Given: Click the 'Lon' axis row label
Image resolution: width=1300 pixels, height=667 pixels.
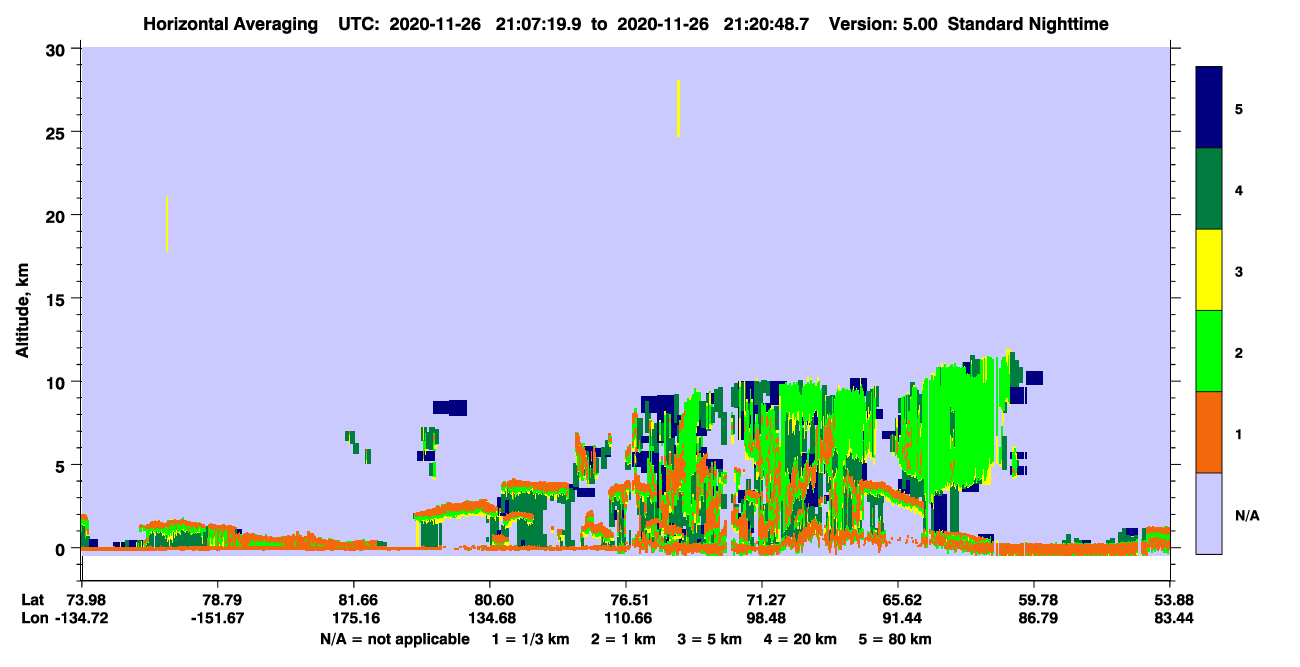Looking at the screenshot, I should point(33,618).
